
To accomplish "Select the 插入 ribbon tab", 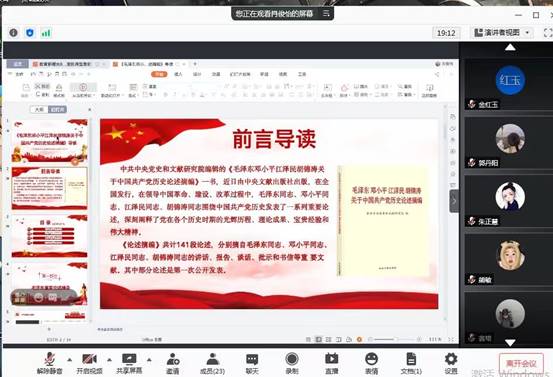I will pyautogui.click(x=178, y=74).
